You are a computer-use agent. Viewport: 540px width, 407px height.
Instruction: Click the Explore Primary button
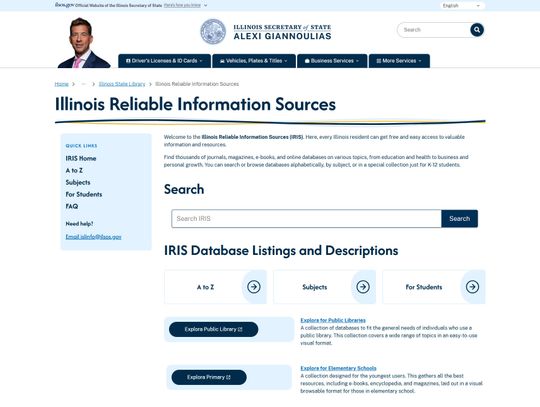pos(209,377)
